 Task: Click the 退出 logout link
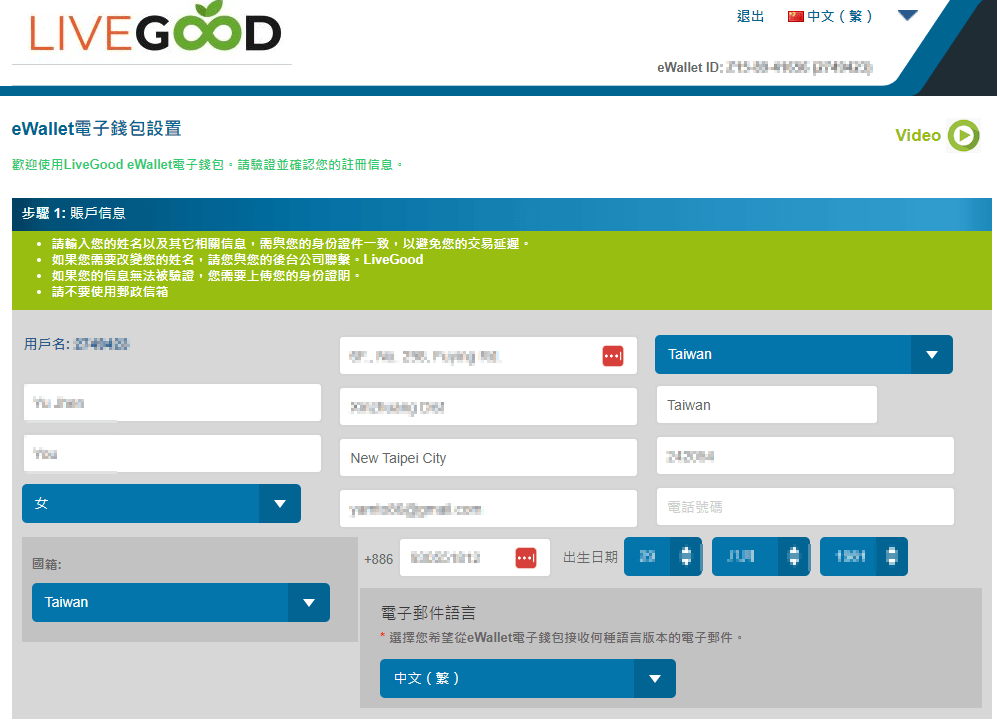click(x=750, y=16)
